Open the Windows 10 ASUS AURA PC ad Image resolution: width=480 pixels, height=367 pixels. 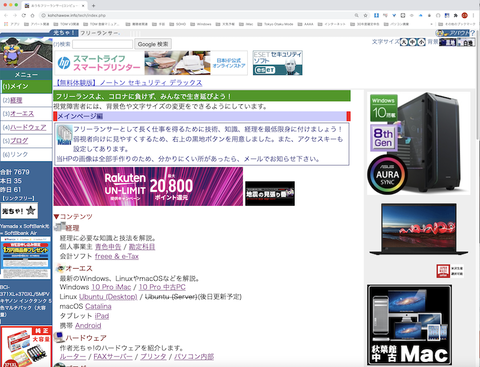419,143
